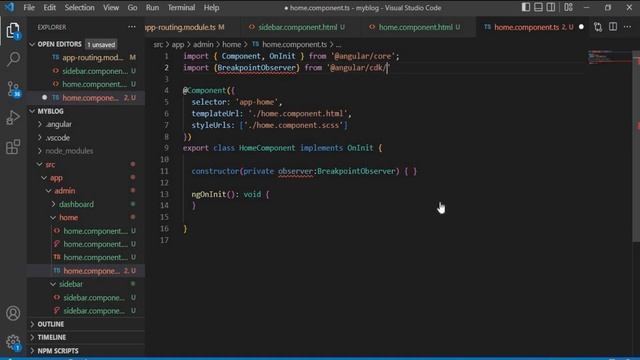Click 'src' in the breadcrumb path

coord(158,44)
